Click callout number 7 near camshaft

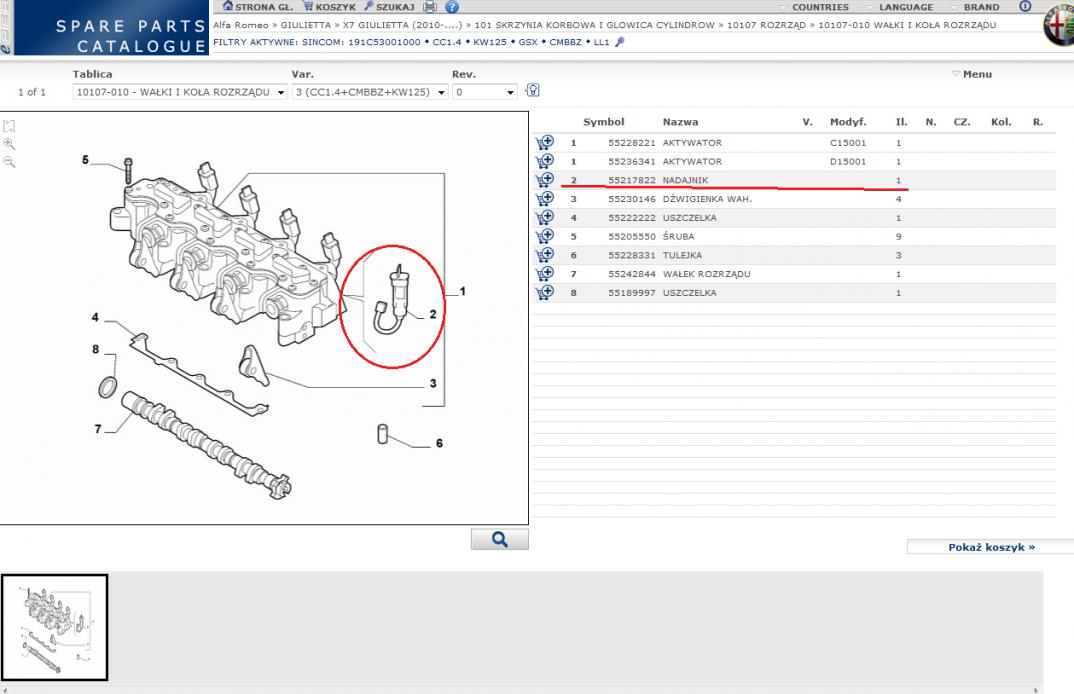pos(98,429)
